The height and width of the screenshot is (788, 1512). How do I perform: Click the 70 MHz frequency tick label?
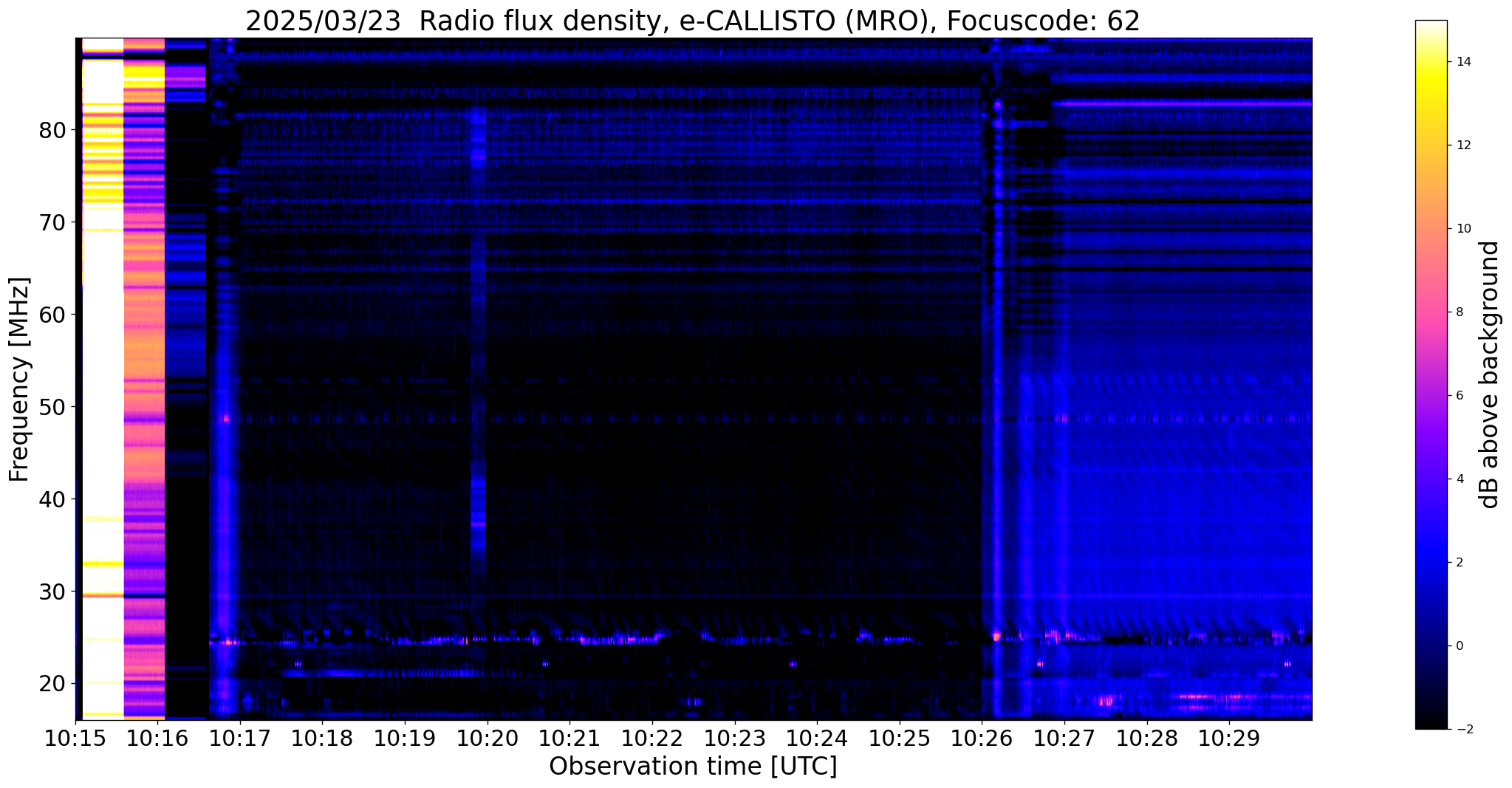tap(52, 222)
